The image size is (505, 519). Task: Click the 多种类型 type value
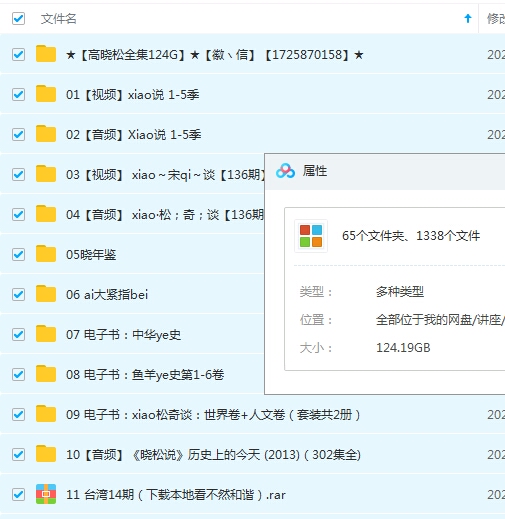pos(400,292)
